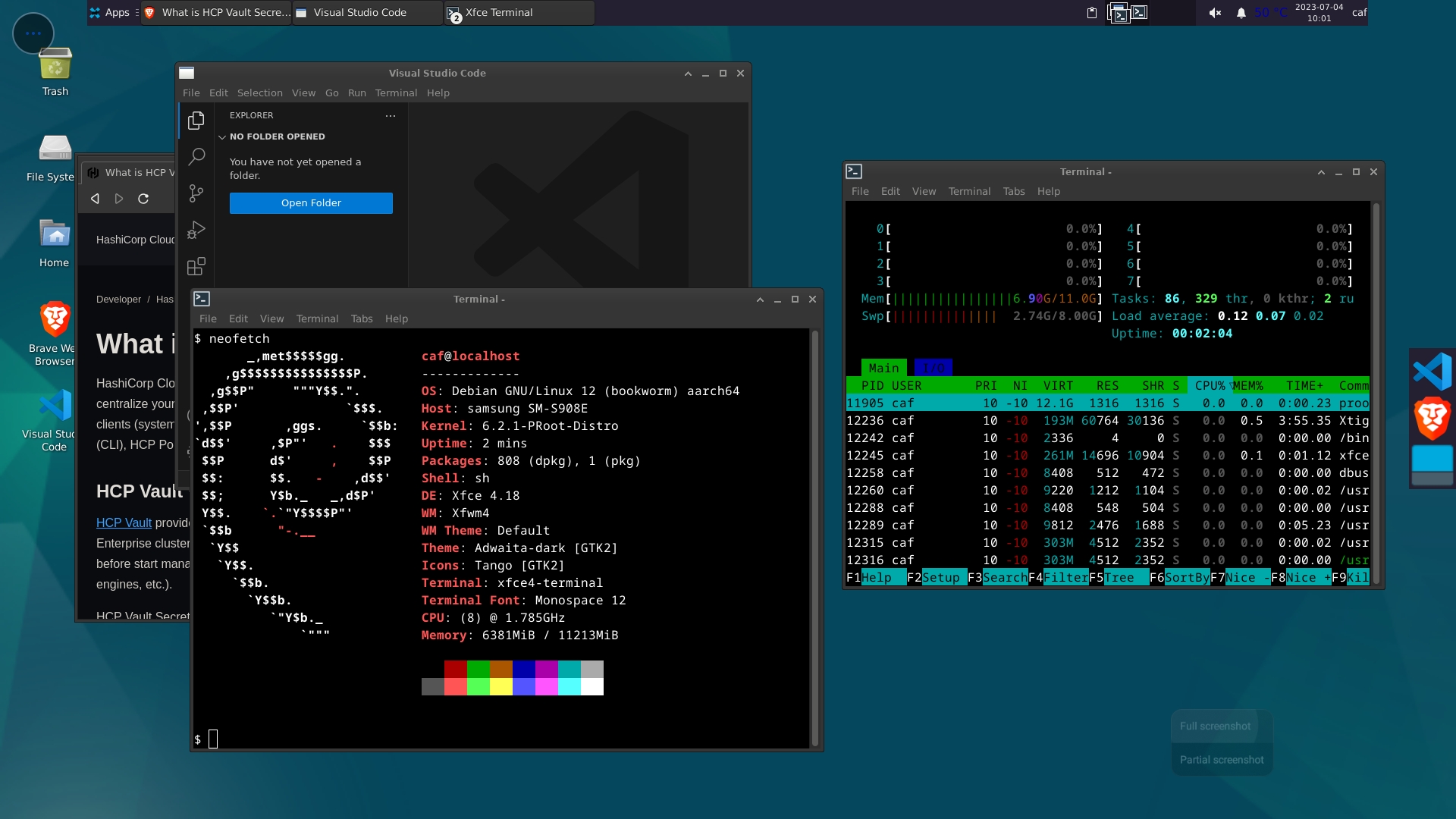Screen dimensions: 1456x819
Task: Click the HCP Vault link in browser
Action: click(x=124, y=523)
